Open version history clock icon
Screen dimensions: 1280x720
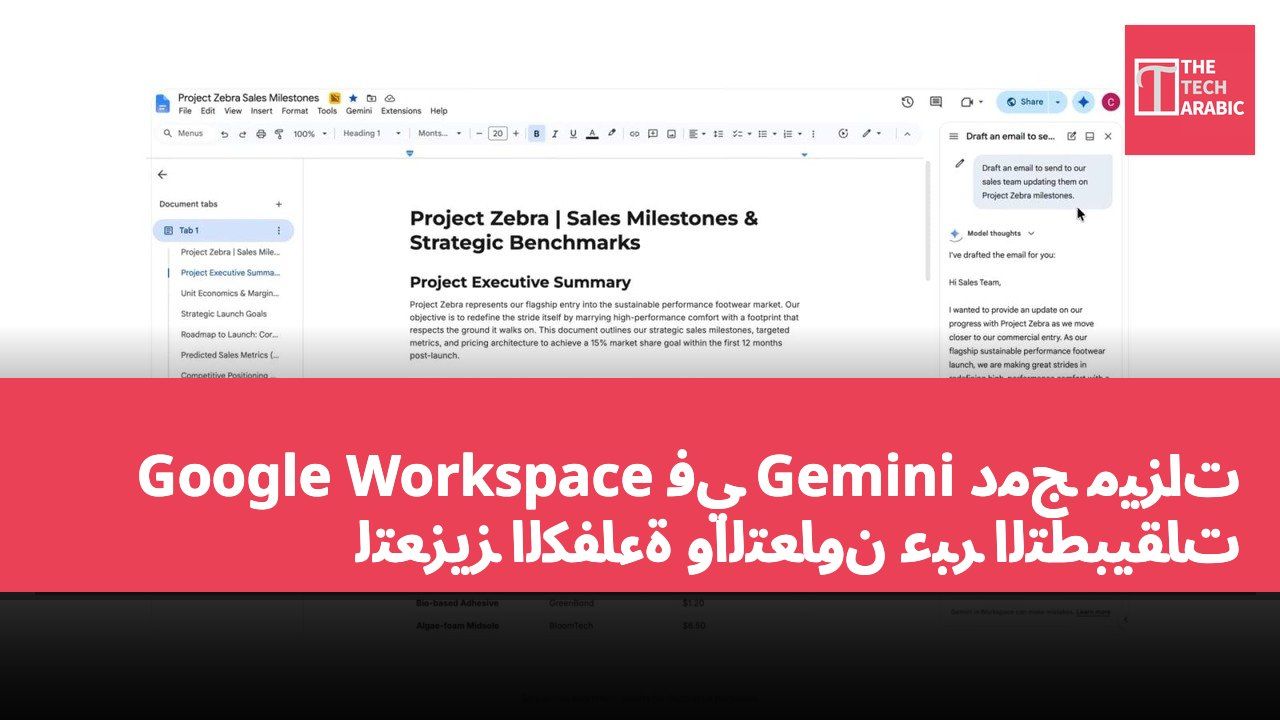point(907,102)
